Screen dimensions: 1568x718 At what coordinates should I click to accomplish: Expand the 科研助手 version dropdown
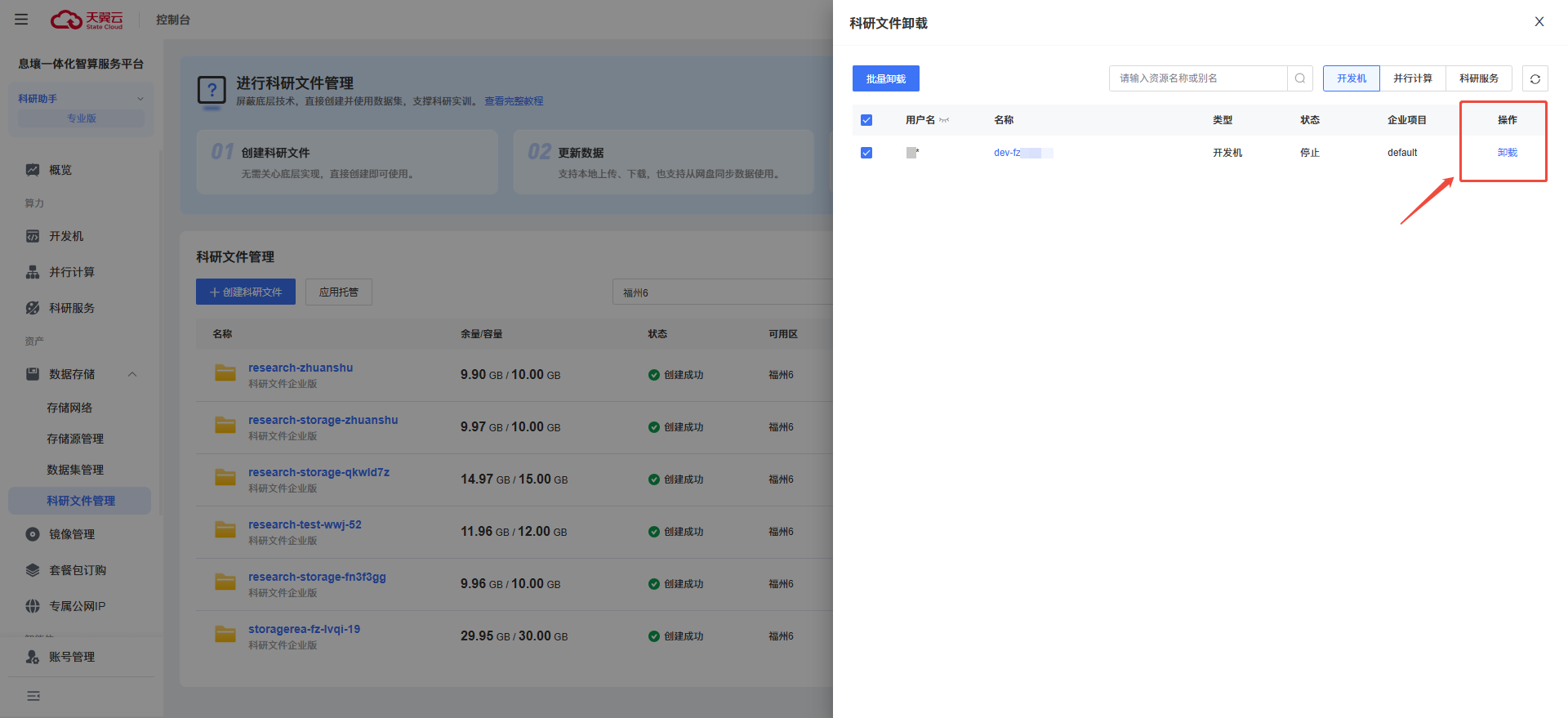click(x=140, y=99)
